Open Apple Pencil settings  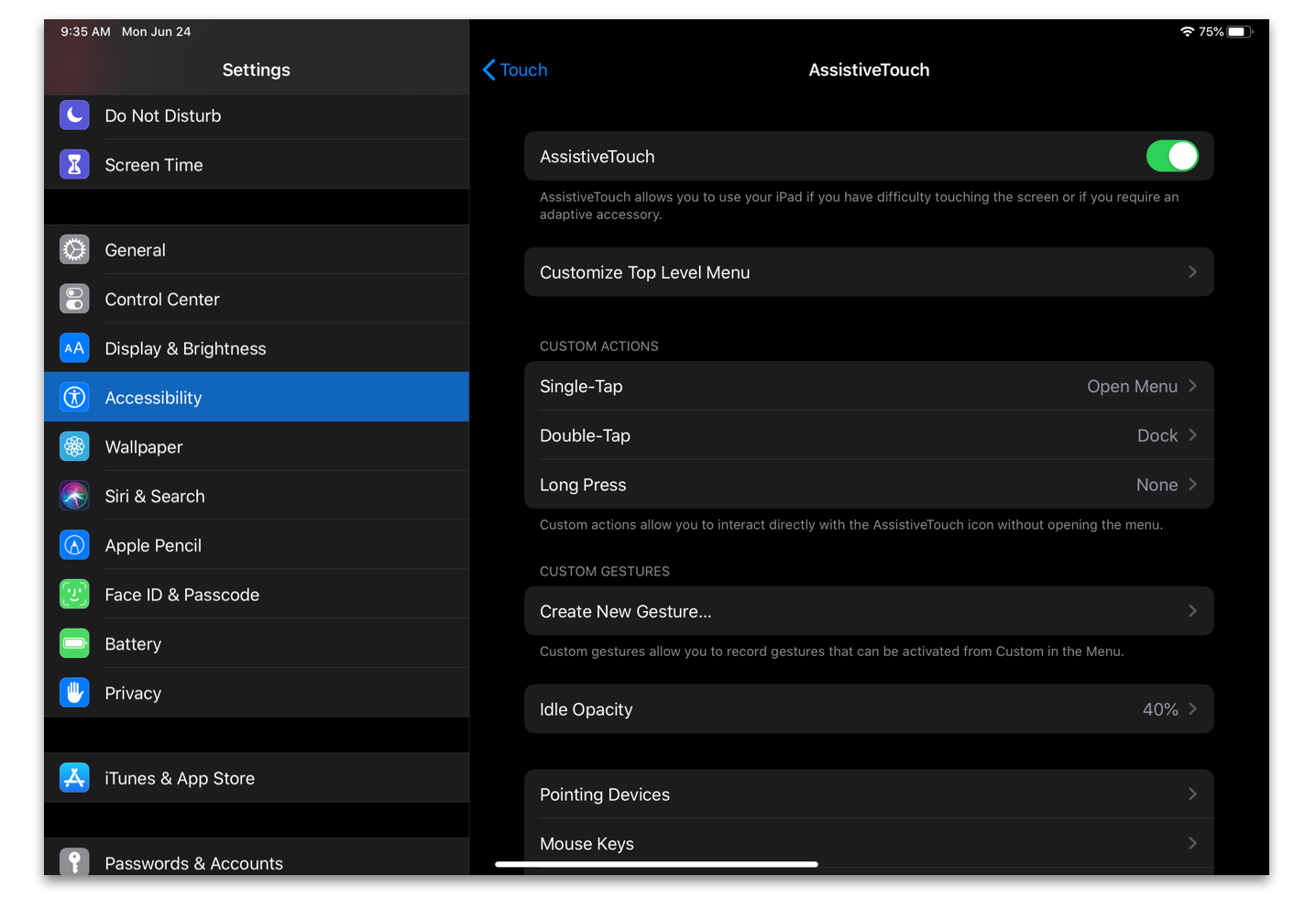coord(257,546)
